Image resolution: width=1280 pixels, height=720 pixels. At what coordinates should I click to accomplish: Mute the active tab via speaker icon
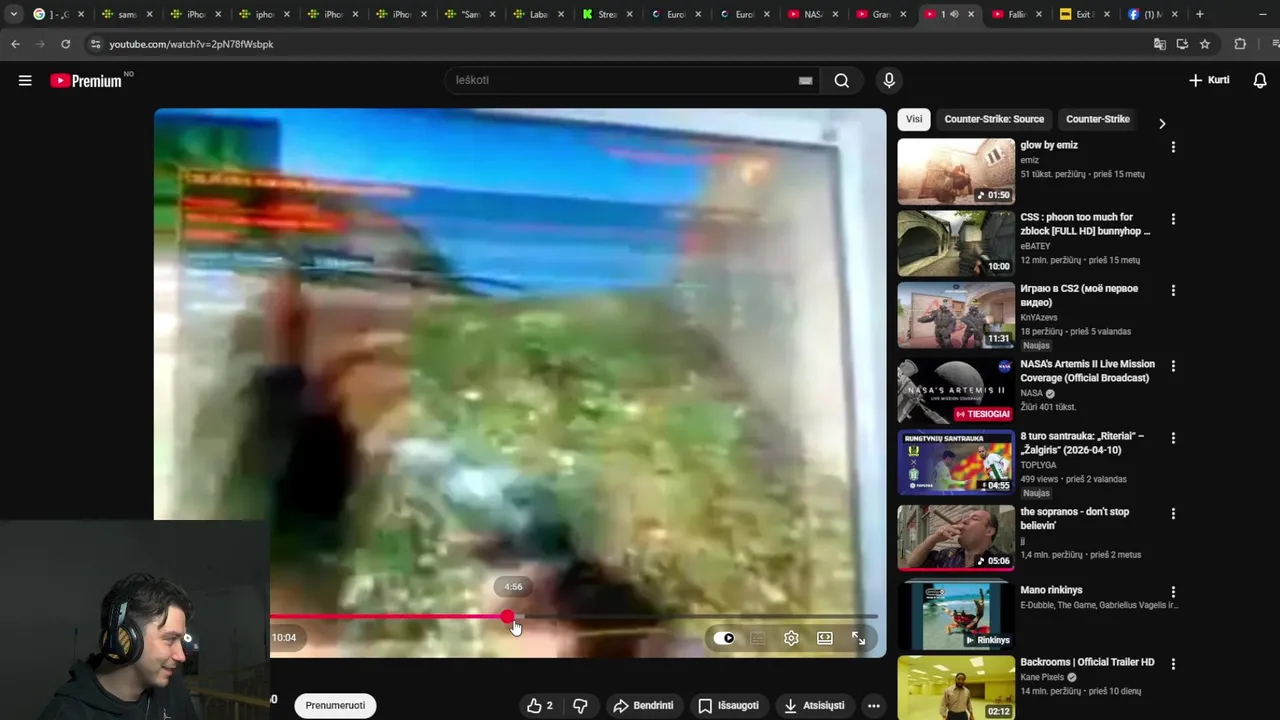click(953, 14)
